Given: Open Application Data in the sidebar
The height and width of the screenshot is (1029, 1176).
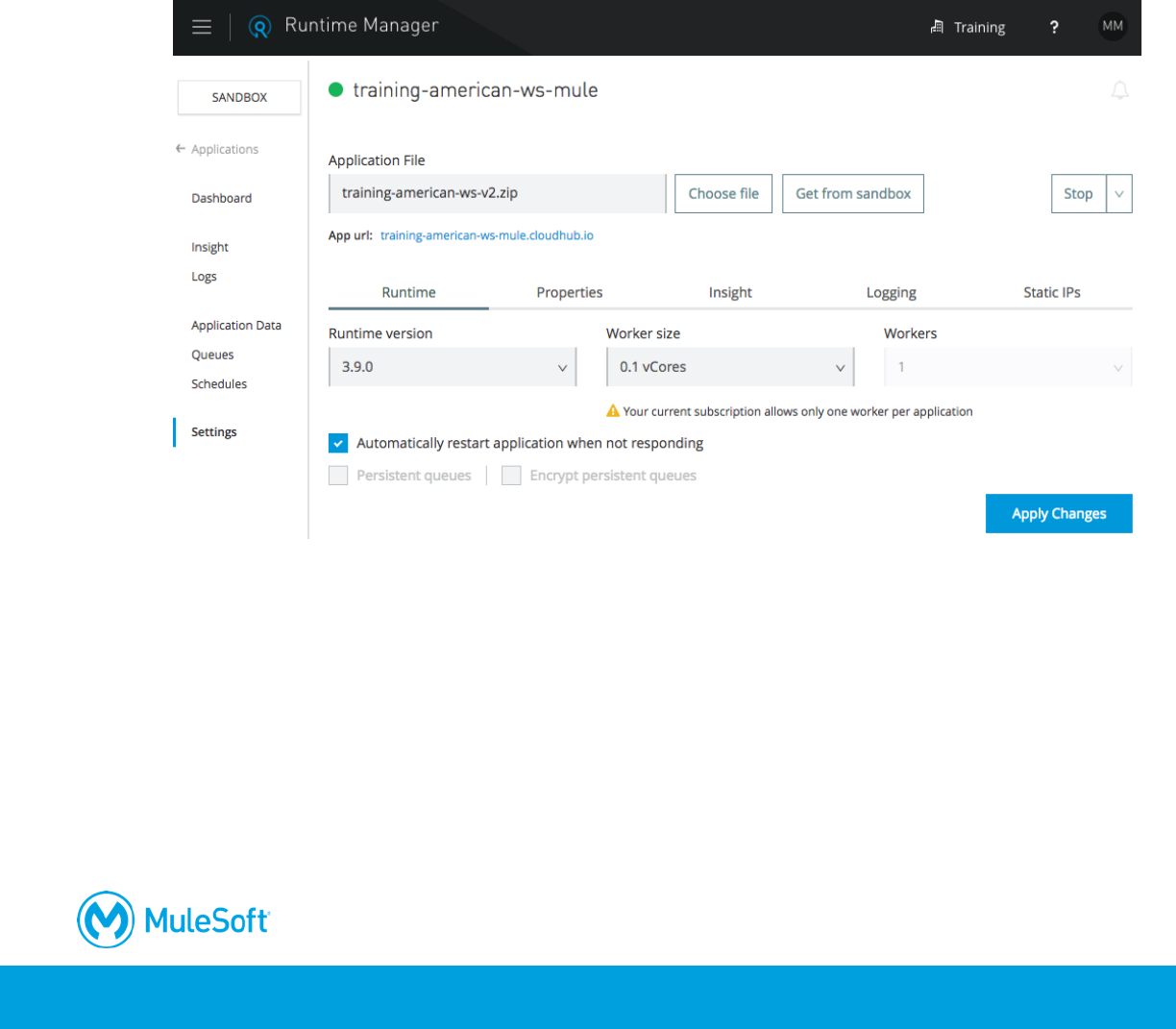Looking at the screenshot, I should pos(236,325).
